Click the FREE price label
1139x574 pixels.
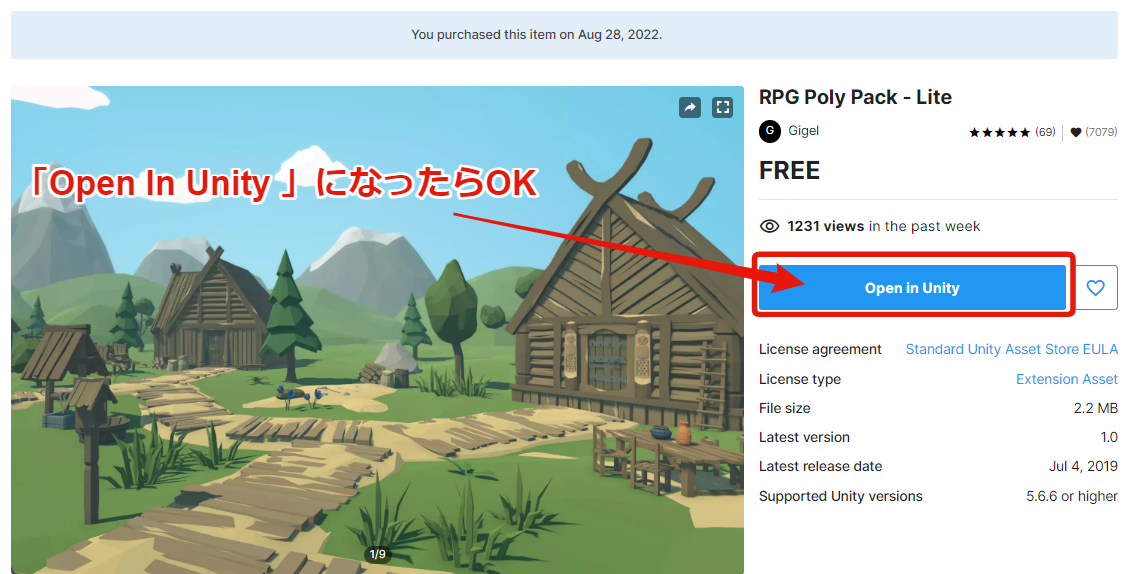point(790,171)
